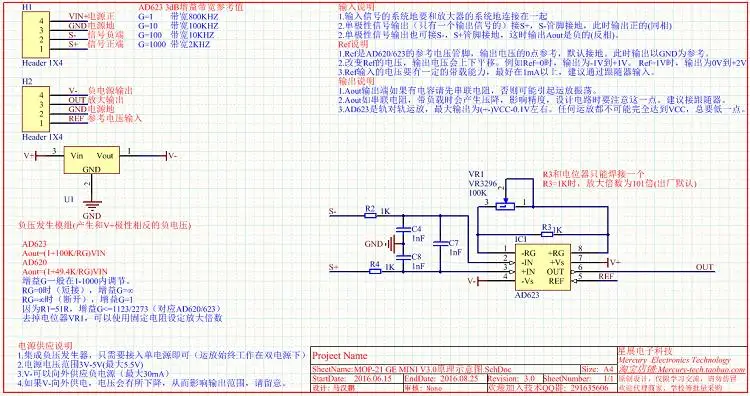750x396 pixels.
Task: Click the '负压发生模组' caption under U1
Action: (x=104, y=225)
